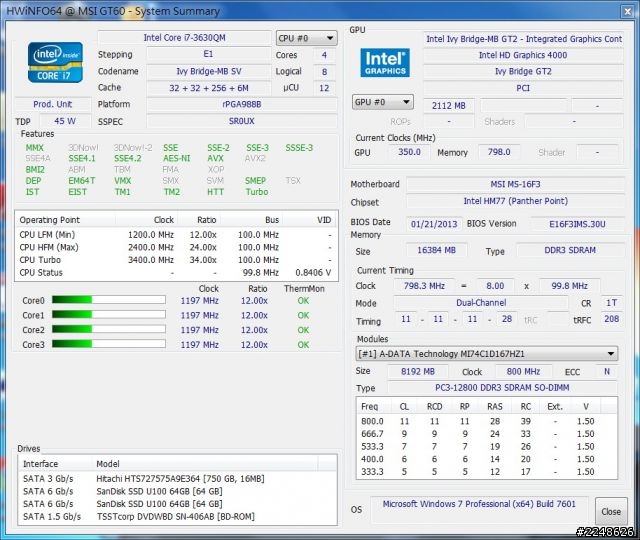Click the Intel HD Graphics 4000 field
Screen dimensions: 640x540
tap(523, 55)
